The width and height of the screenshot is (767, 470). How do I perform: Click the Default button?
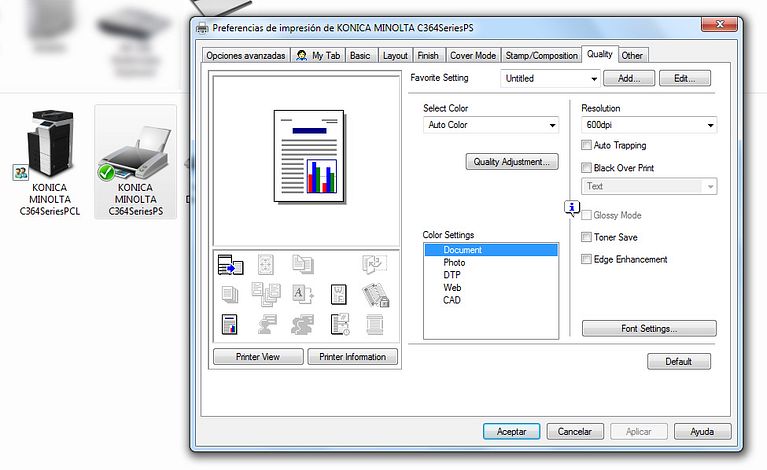click(x=678, y=361)
